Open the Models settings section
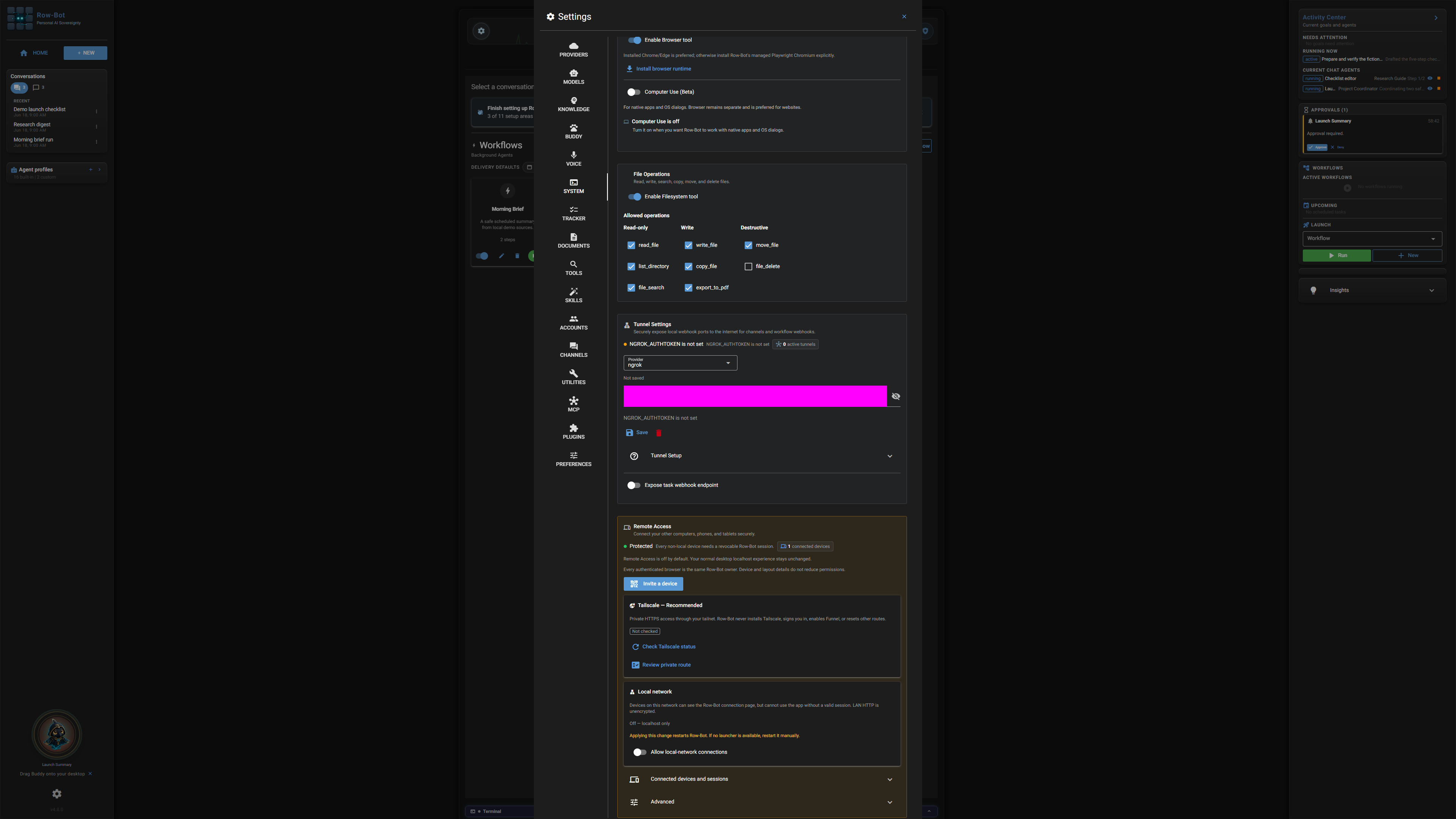 573,77
